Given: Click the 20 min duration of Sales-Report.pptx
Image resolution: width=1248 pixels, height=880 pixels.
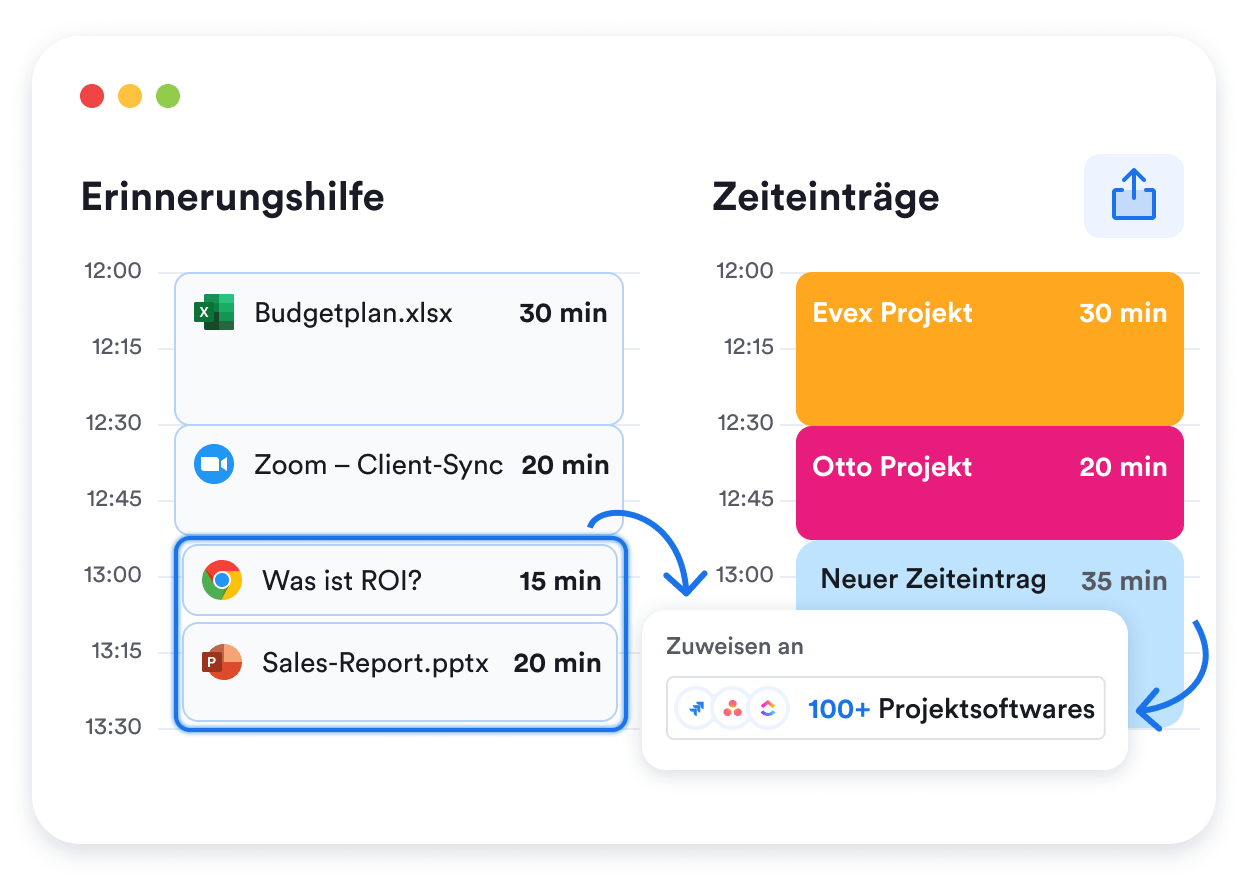Looking at the screenshot, I should click(558, 663).
